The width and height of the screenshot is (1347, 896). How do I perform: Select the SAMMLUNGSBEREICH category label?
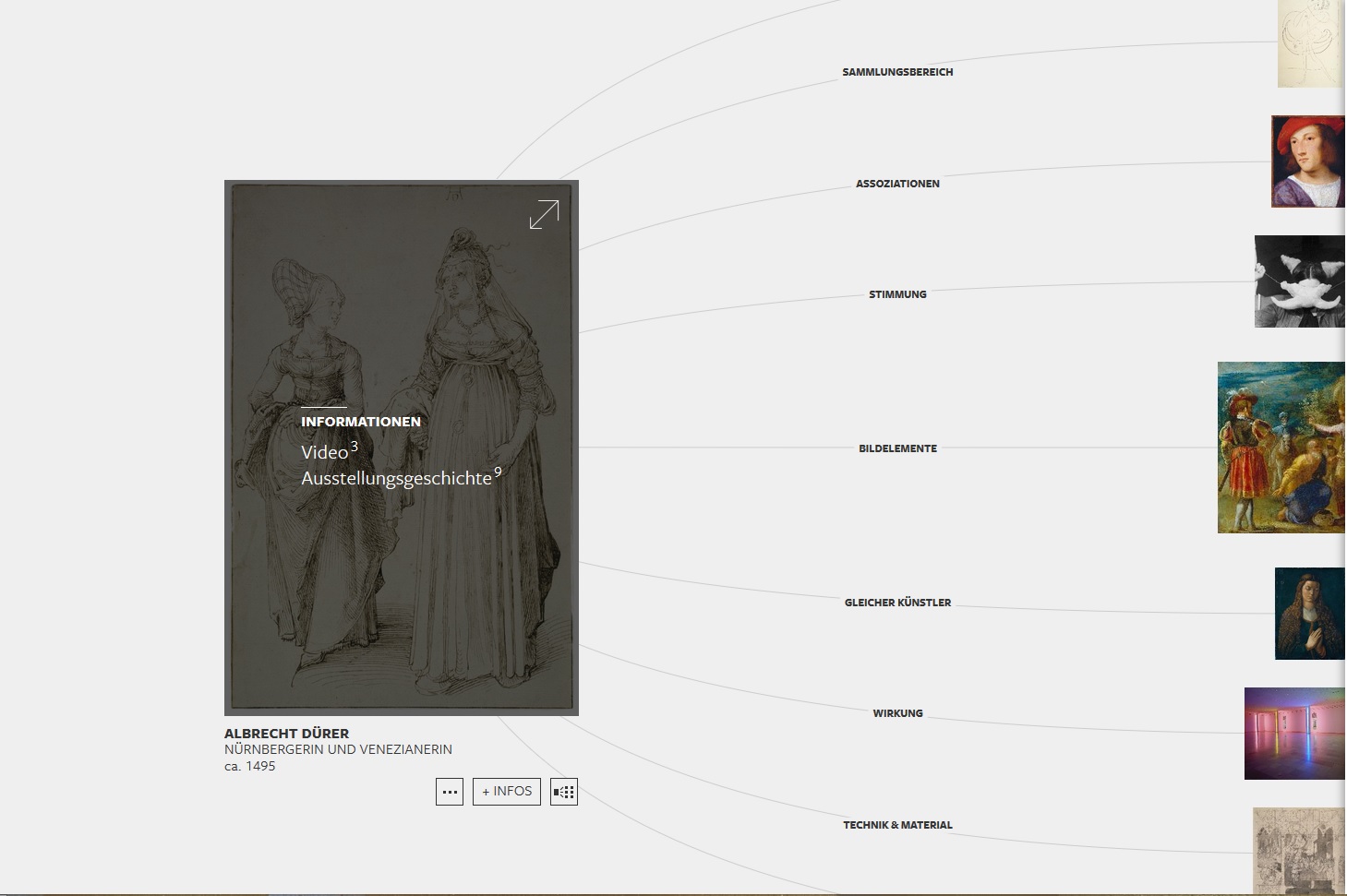pos(897,72)
